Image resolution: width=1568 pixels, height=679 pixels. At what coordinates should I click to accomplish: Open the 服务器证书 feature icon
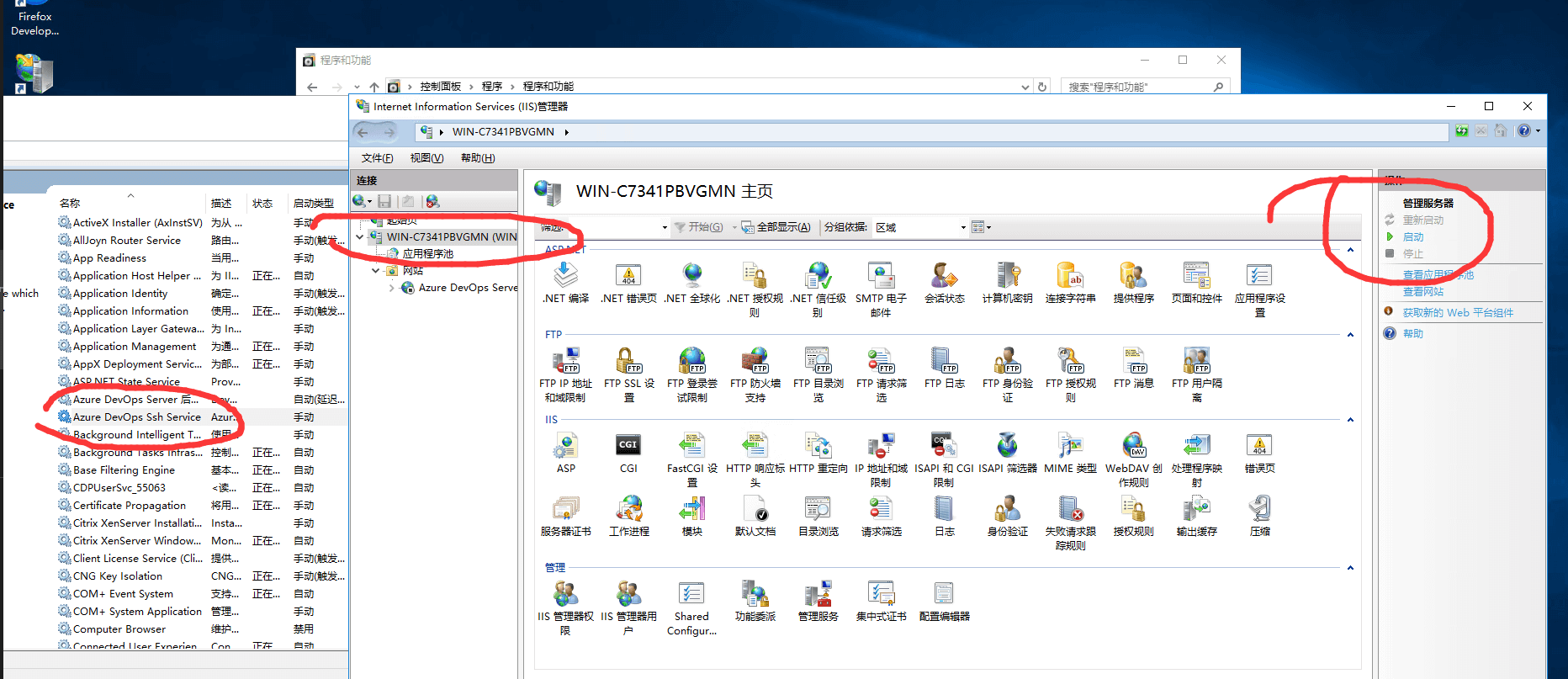[565, 510]
